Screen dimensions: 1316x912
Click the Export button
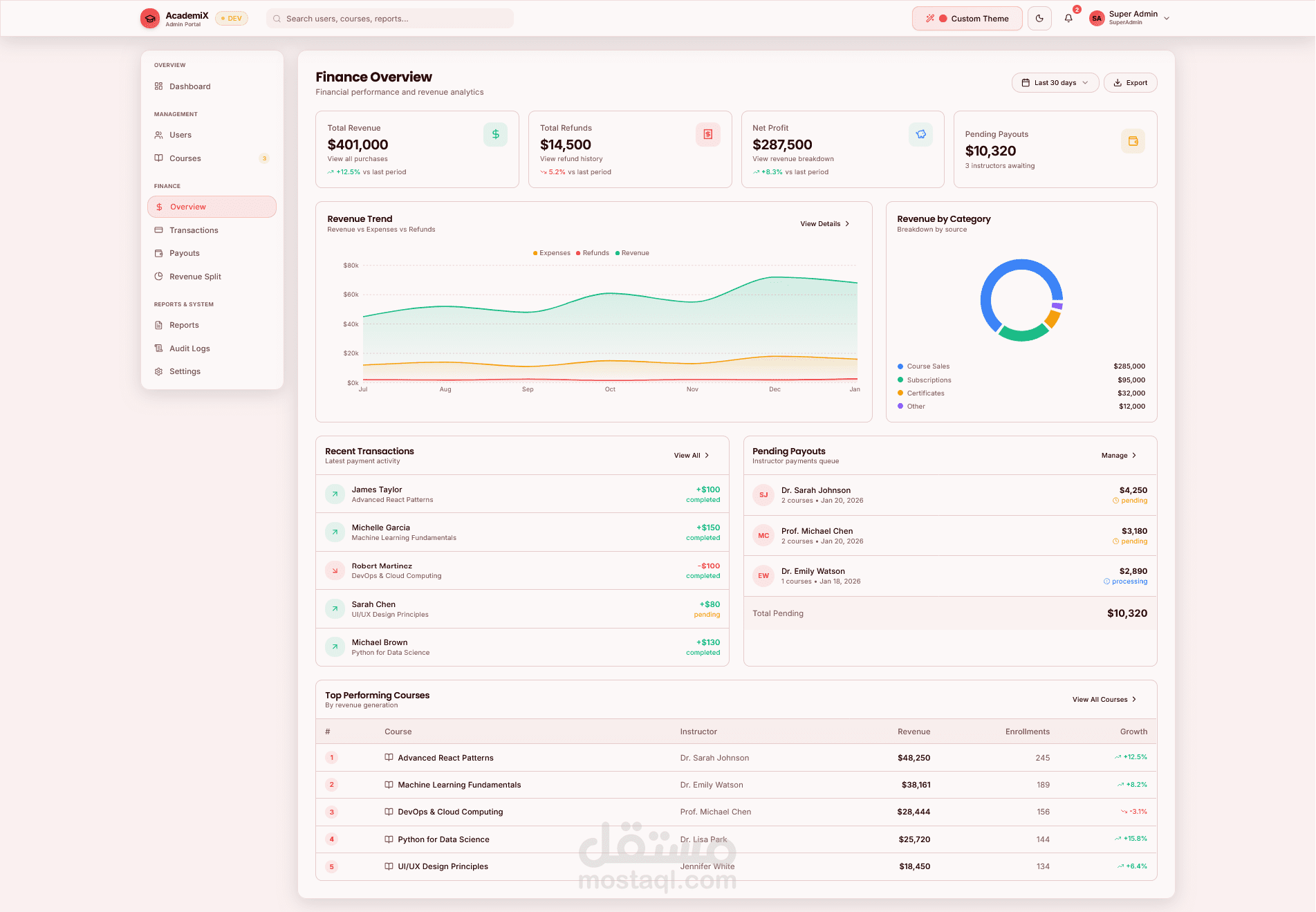pyautogui.click(x=1131, y=83)
